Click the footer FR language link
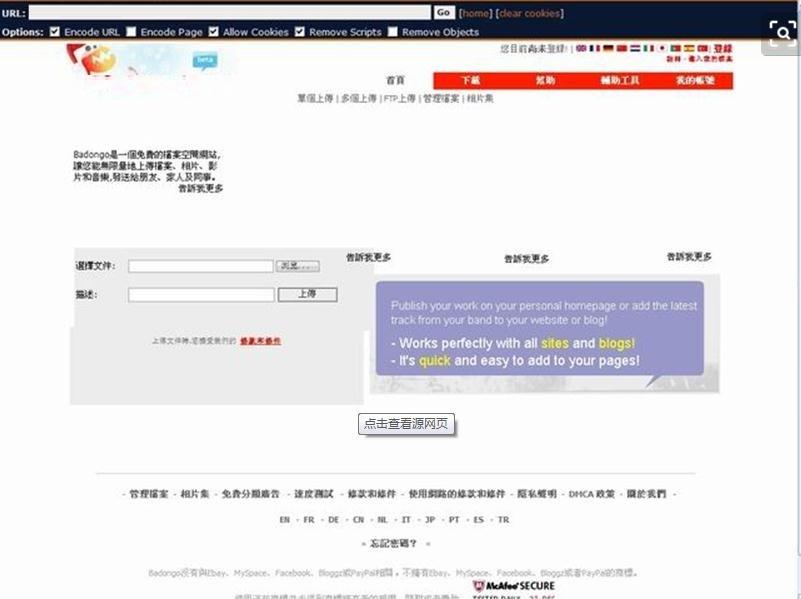This screenshot has width=801, height=599. point(309,519)
